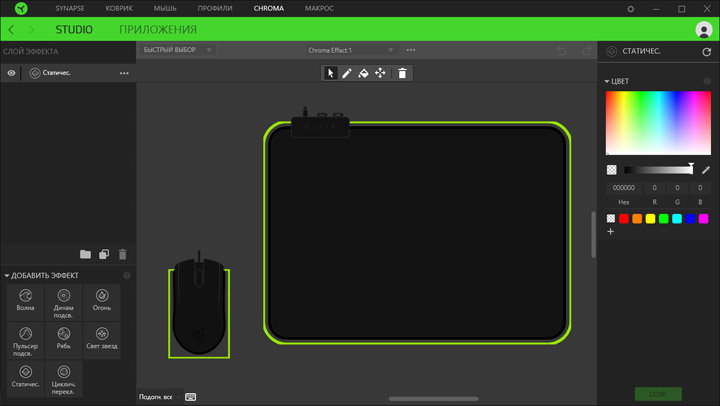Open the Chroma tab
Viewport: 720px width, 406px height.
coord(269,8)
